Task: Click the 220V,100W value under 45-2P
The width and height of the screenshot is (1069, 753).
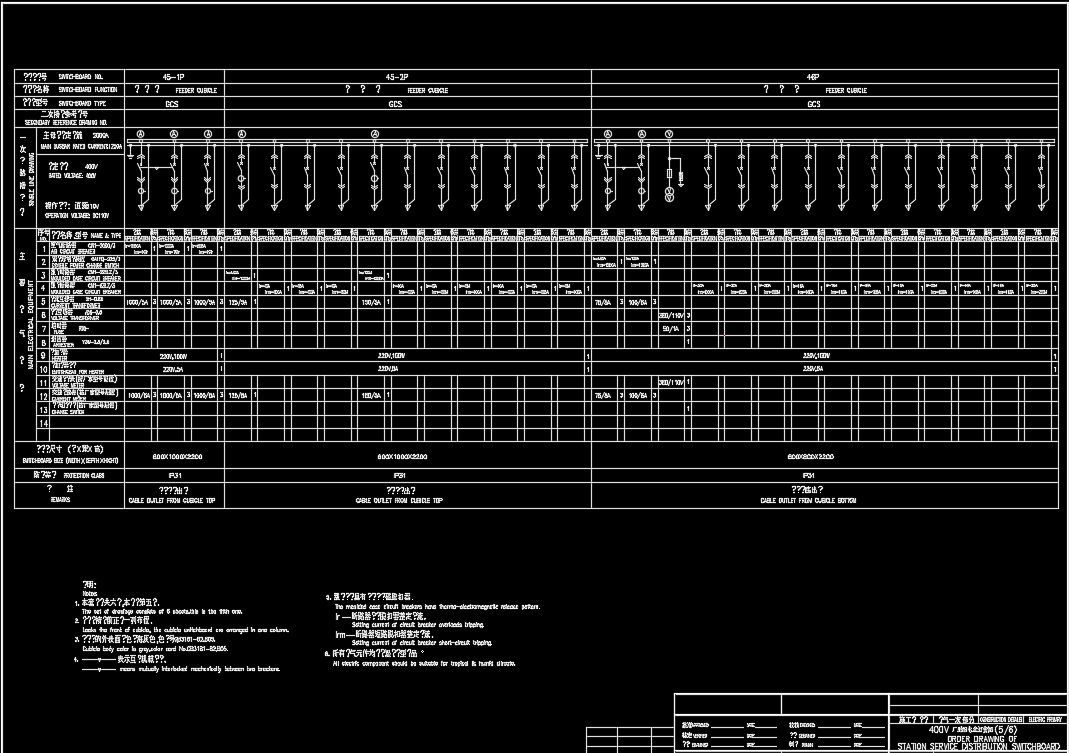Action: (x=391, y=356)
